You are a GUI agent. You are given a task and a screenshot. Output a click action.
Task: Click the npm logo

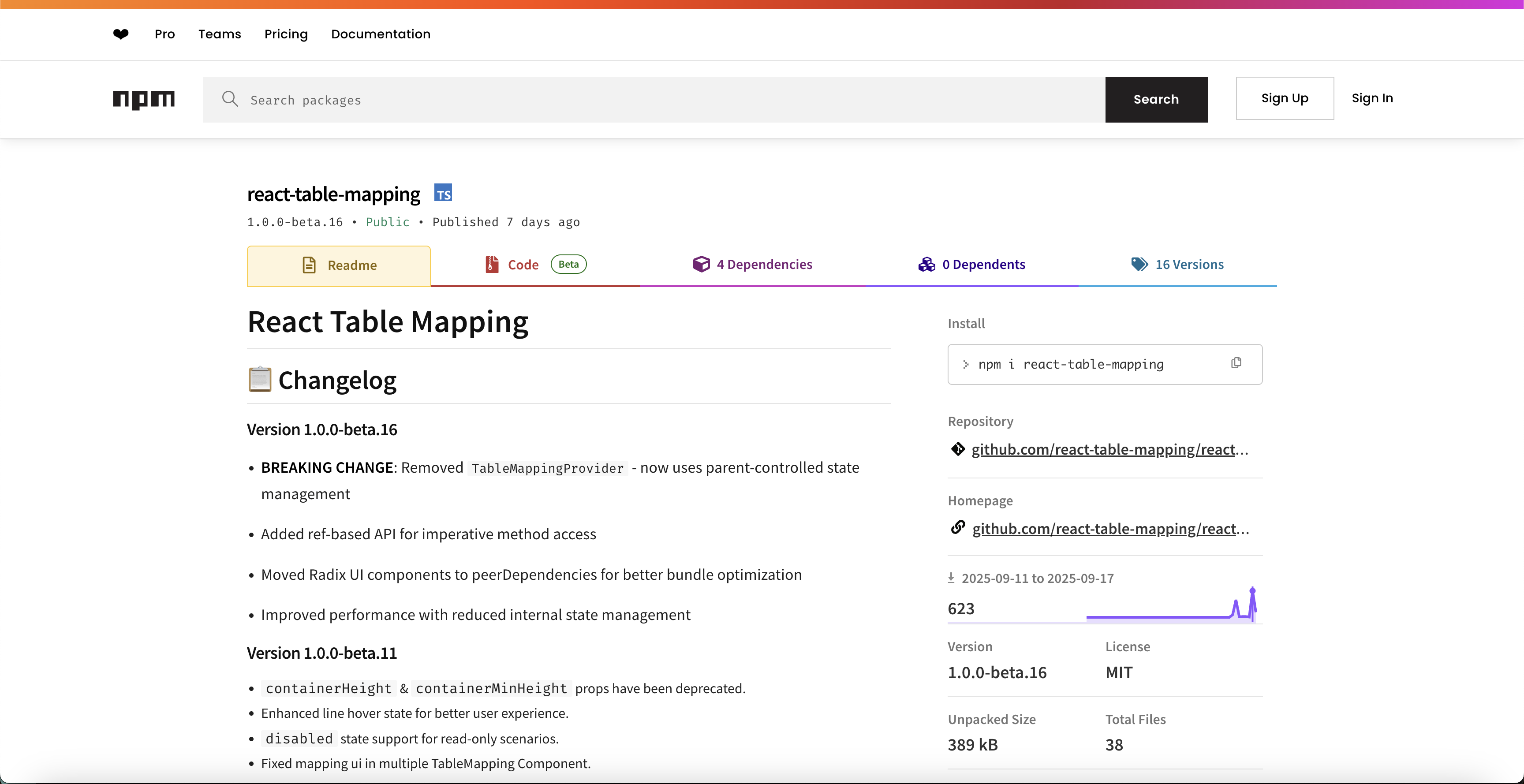144,99
